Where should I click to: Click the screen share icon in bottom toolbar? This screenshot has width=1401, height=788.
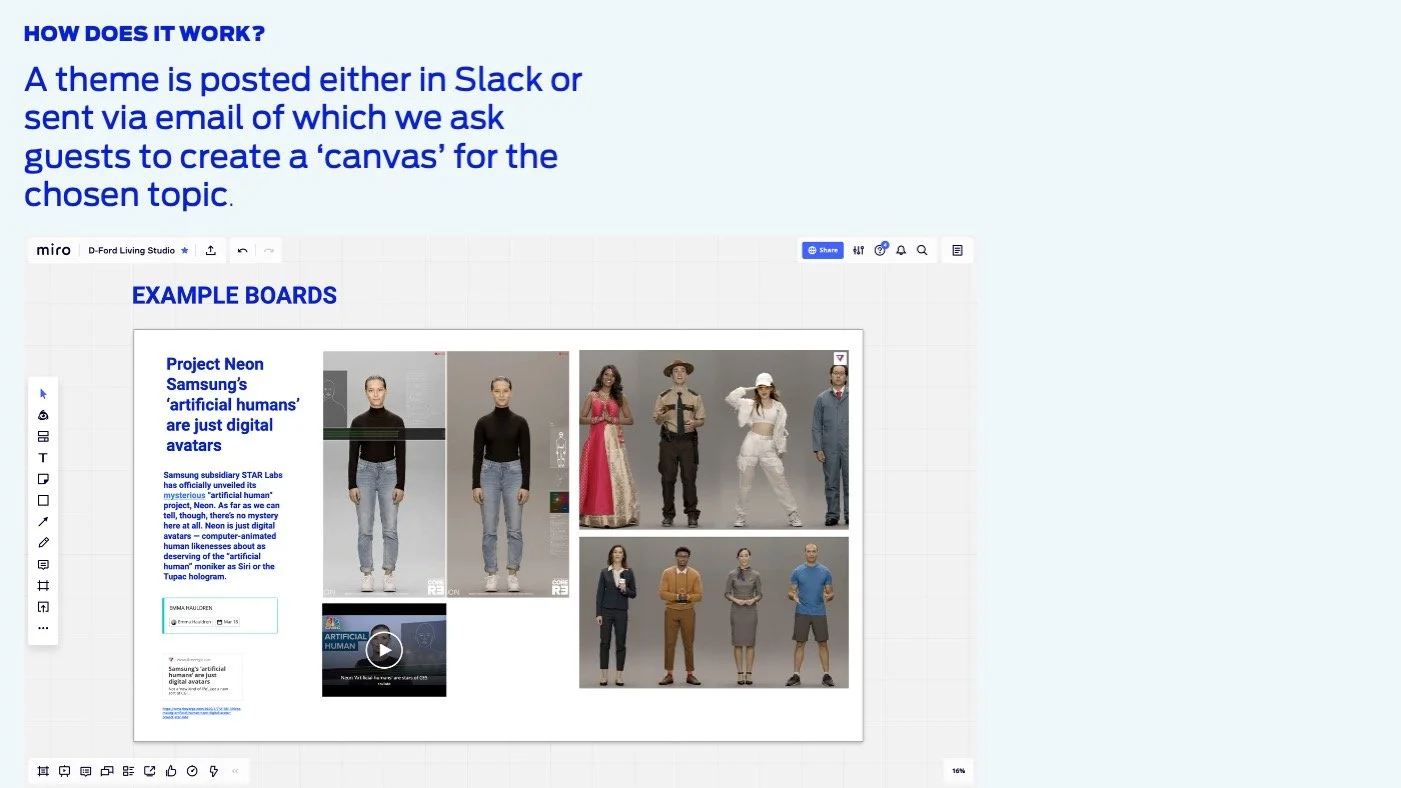tap(150, 771)
